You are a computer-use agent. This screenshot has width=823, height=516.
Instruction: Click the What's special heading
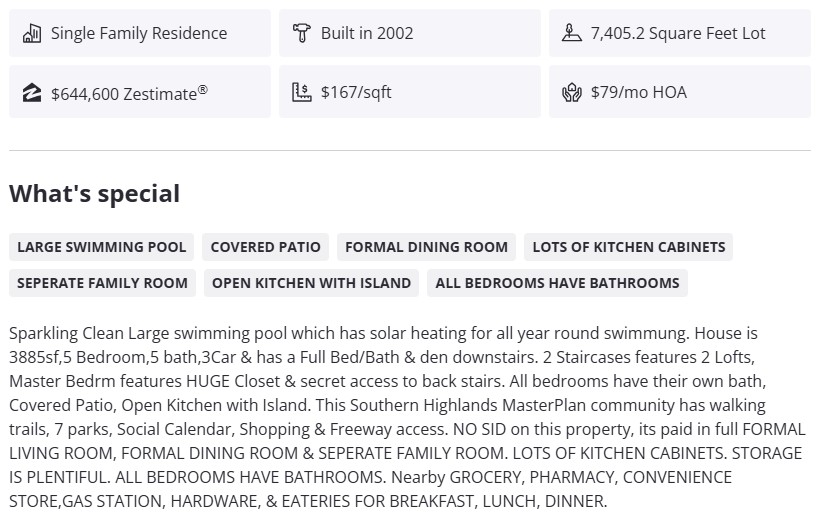[95, 194]
